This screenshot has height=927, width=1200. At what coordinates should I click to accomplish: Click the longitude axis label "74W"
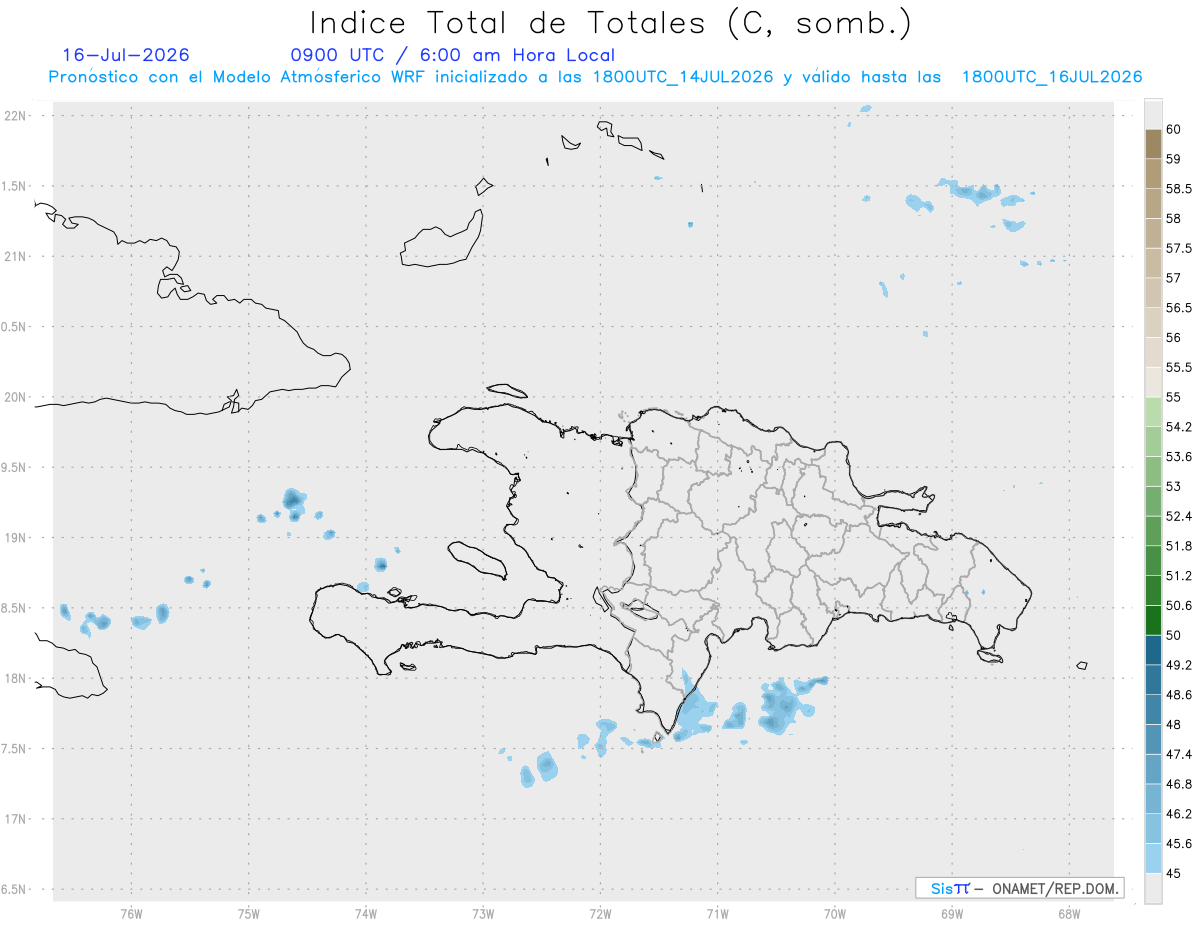(x=365, y=914)
